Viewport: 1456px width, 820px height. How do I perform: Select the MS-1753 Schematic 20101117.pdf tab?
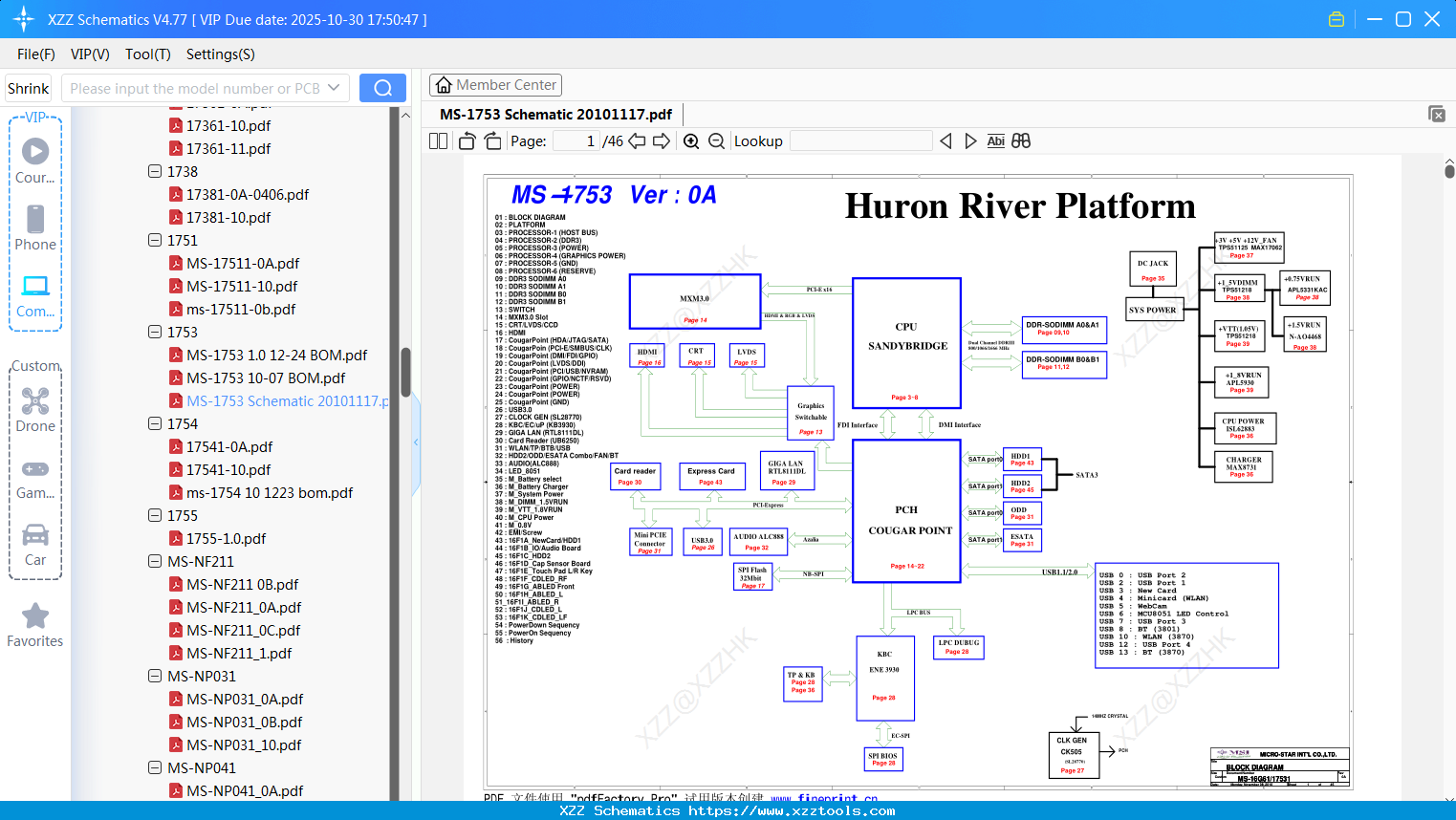coord(555,115)
